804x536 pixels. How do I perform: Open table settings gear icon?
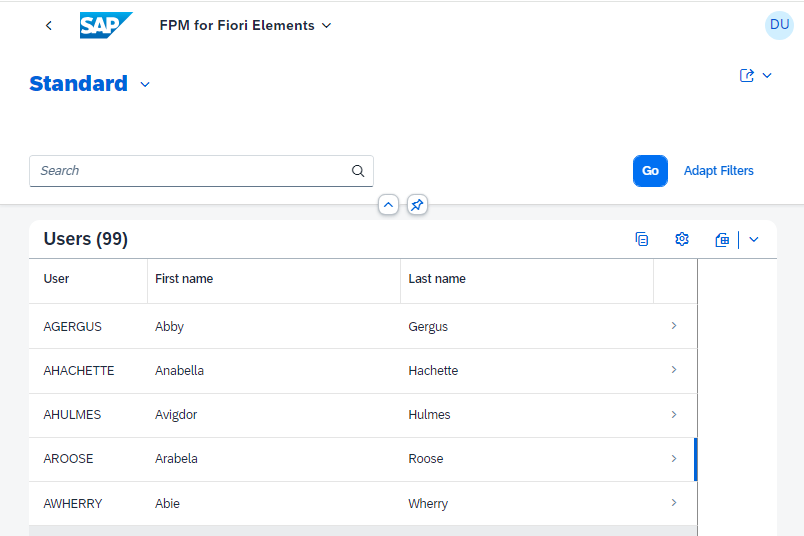click(x=681, y=239)
